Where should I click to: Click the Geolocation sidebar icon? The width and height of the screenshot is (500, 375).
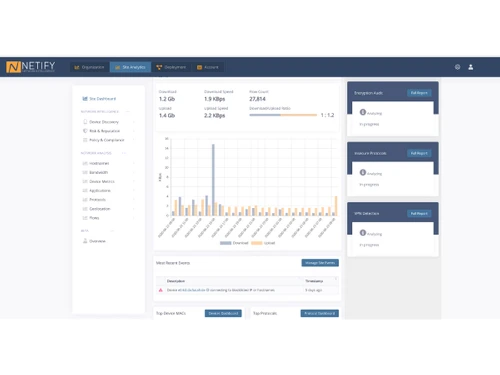(85, 209)
